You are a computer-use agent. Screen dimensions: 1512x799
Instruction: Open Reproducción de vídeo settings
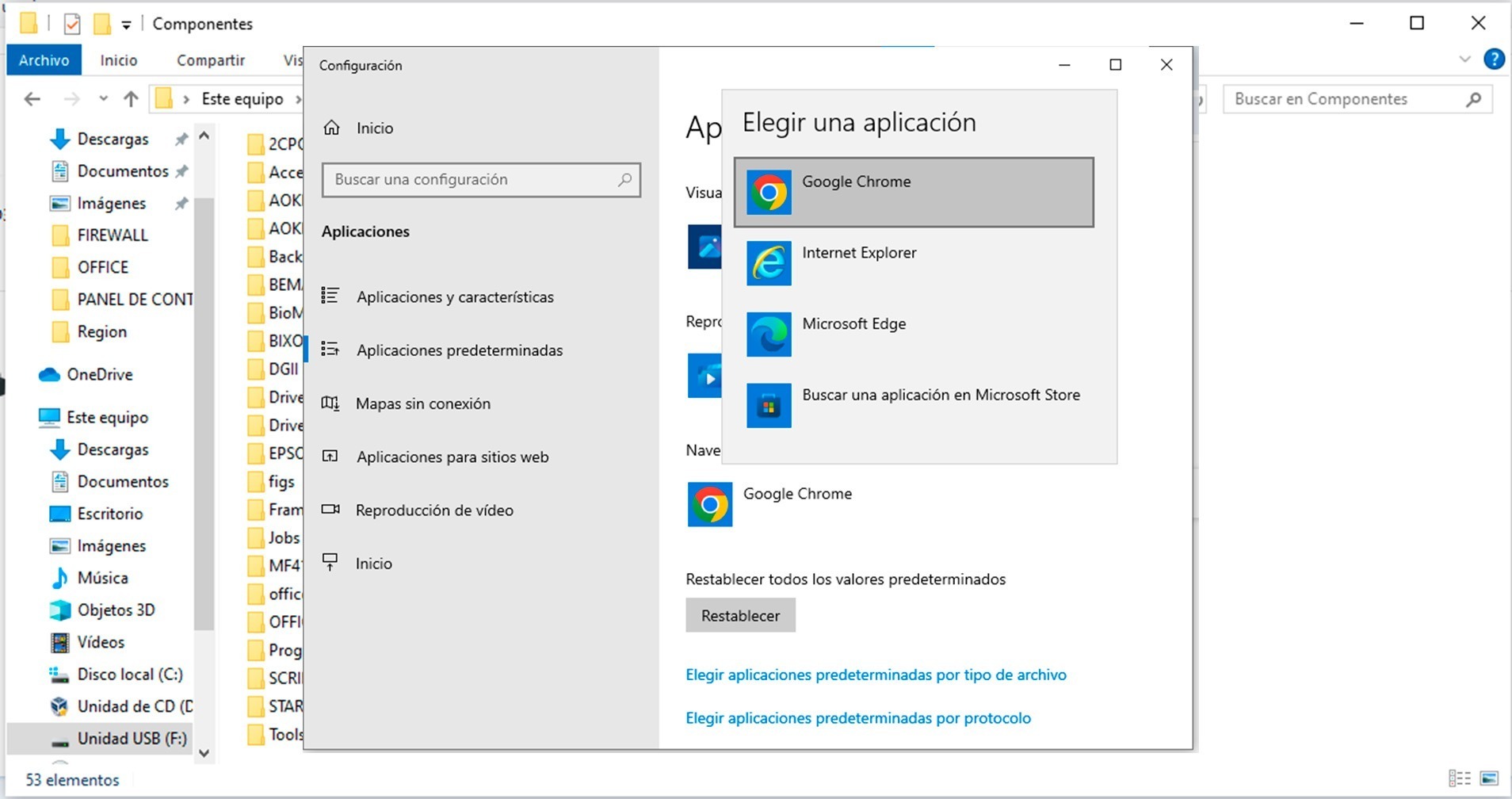(433, 510)
